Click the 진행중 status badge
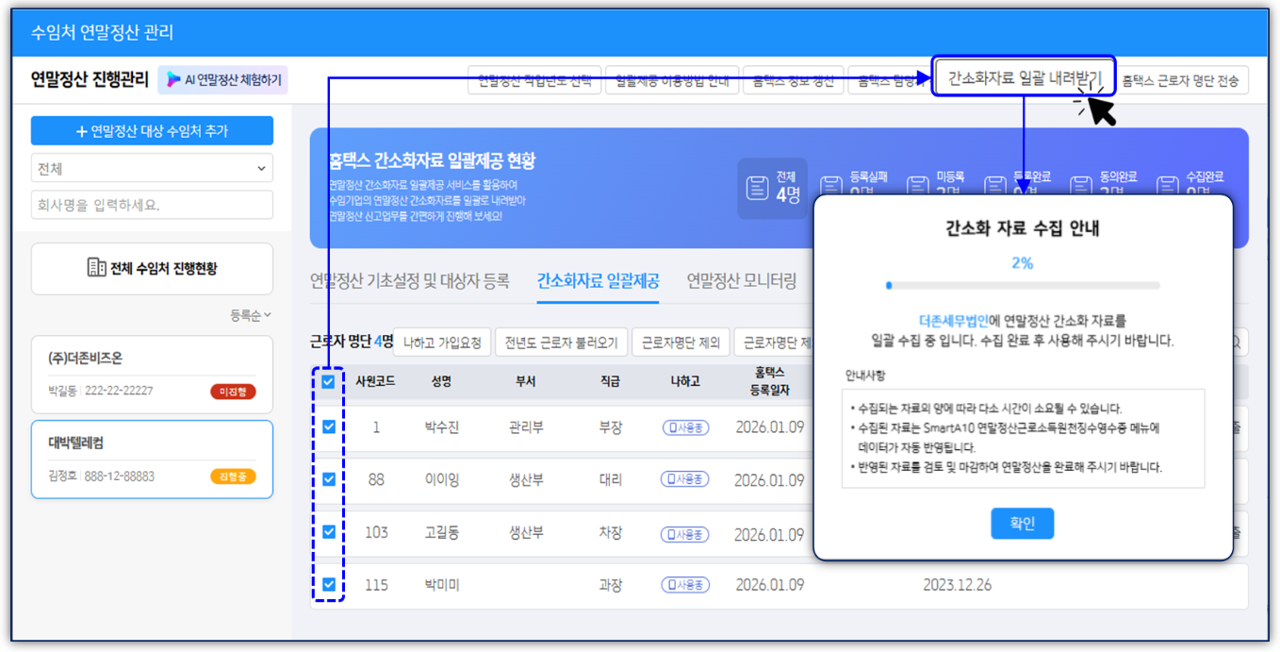Image resolution: width=1280 pixels, height=652 pixels. tap(233, 477)
